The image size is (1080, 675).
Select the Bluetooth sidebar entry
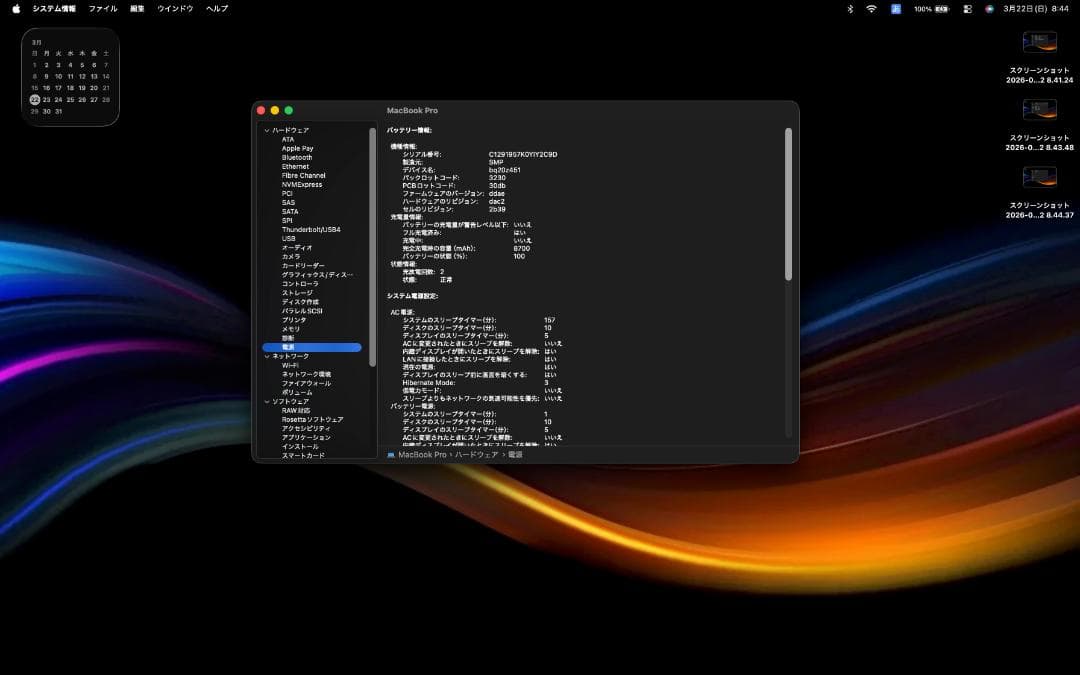(297, 157)
